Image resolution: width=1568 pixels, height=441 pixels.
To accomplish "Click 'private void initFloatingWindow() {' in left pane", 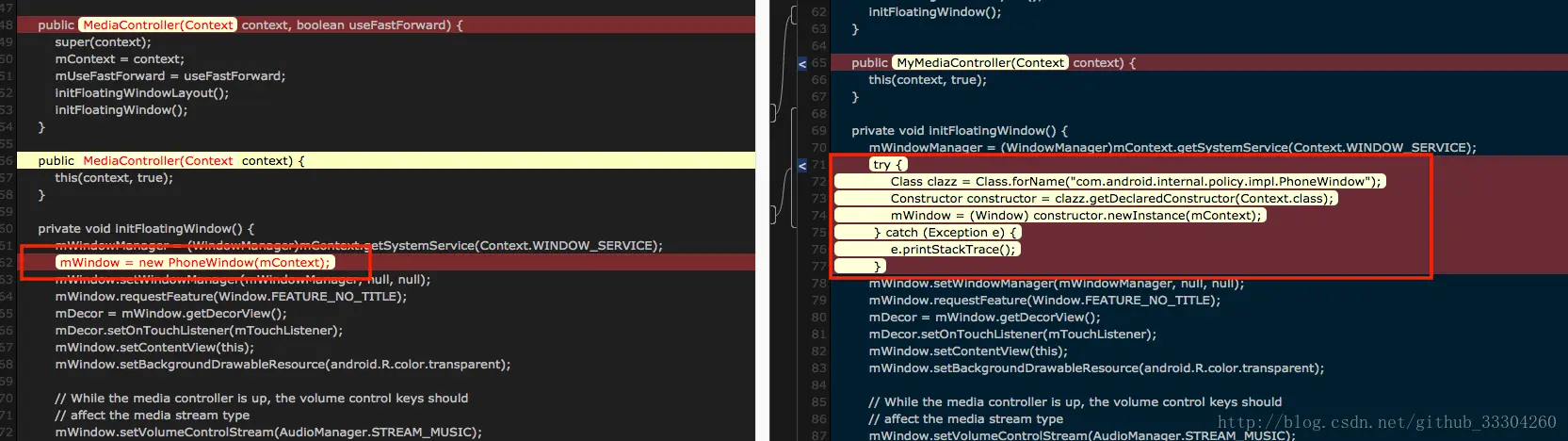I will tap(146, 229).
